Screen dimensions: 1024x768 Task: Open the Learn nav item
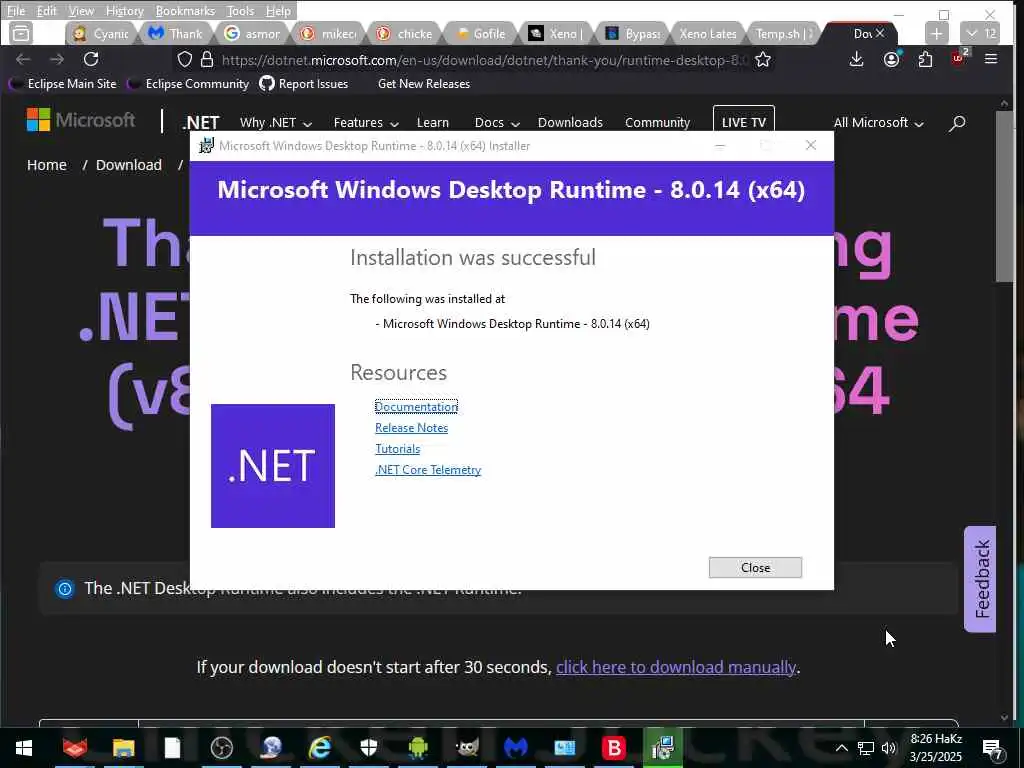coord(432,123)
